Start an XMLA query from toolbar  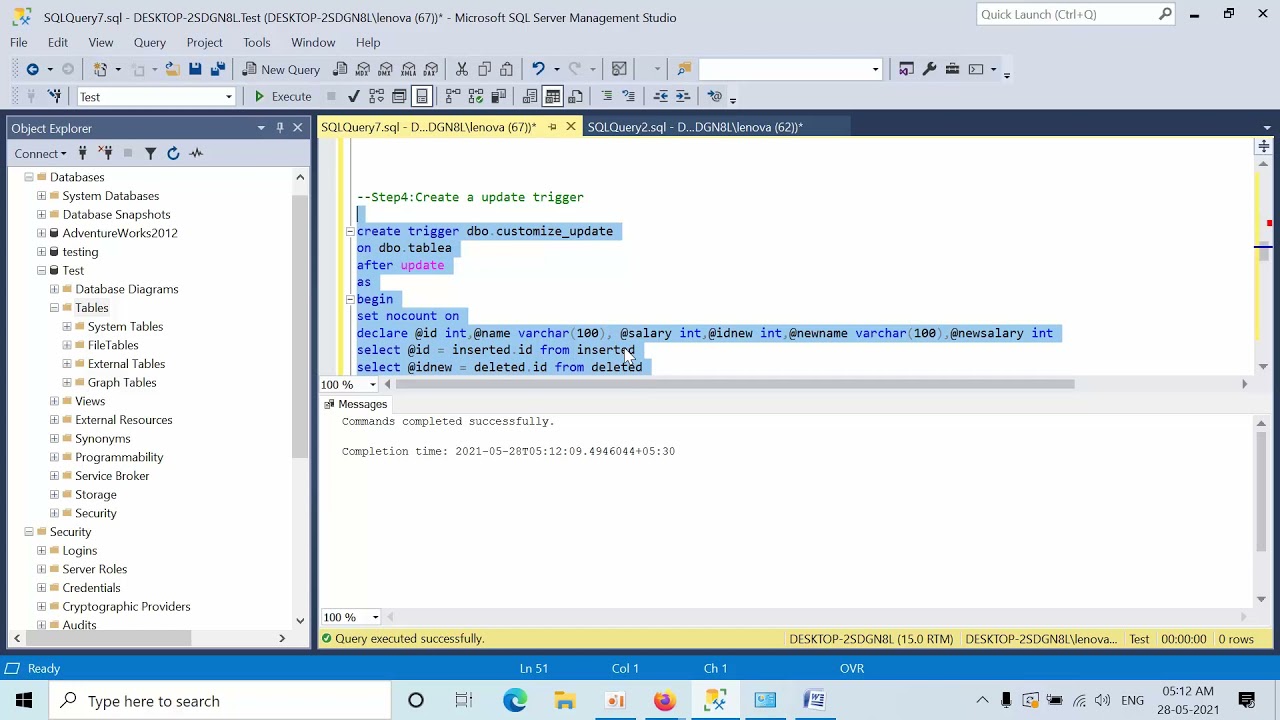[408, 69]
